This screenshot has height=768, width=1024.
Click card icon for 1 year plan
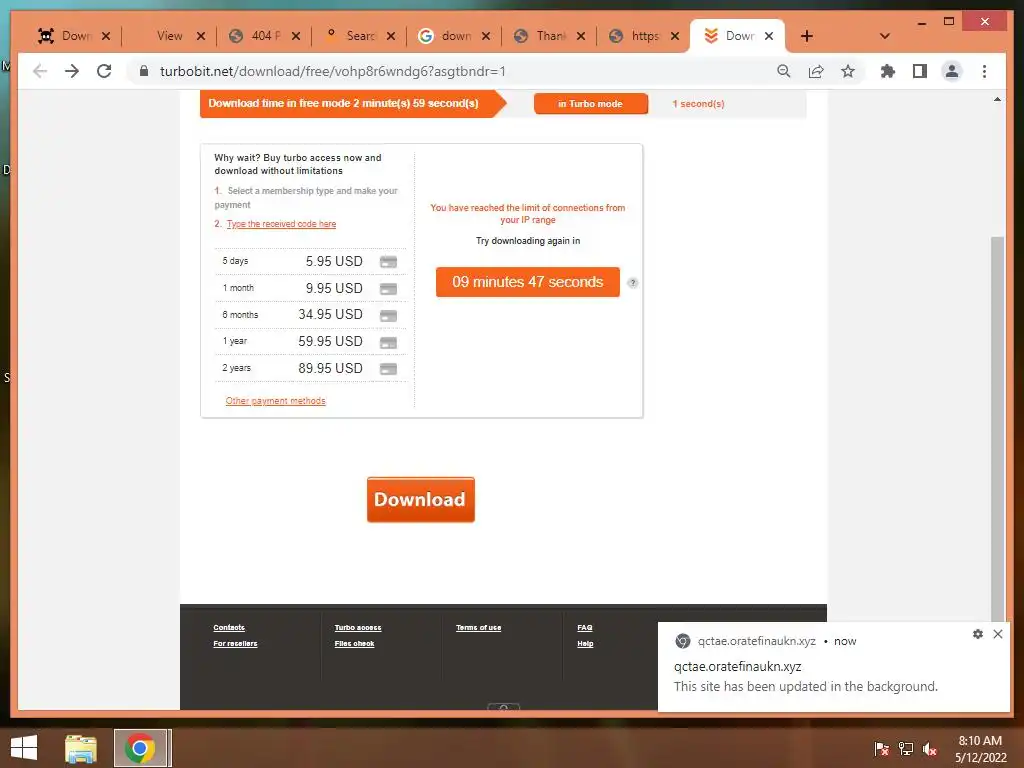(389, 342)
